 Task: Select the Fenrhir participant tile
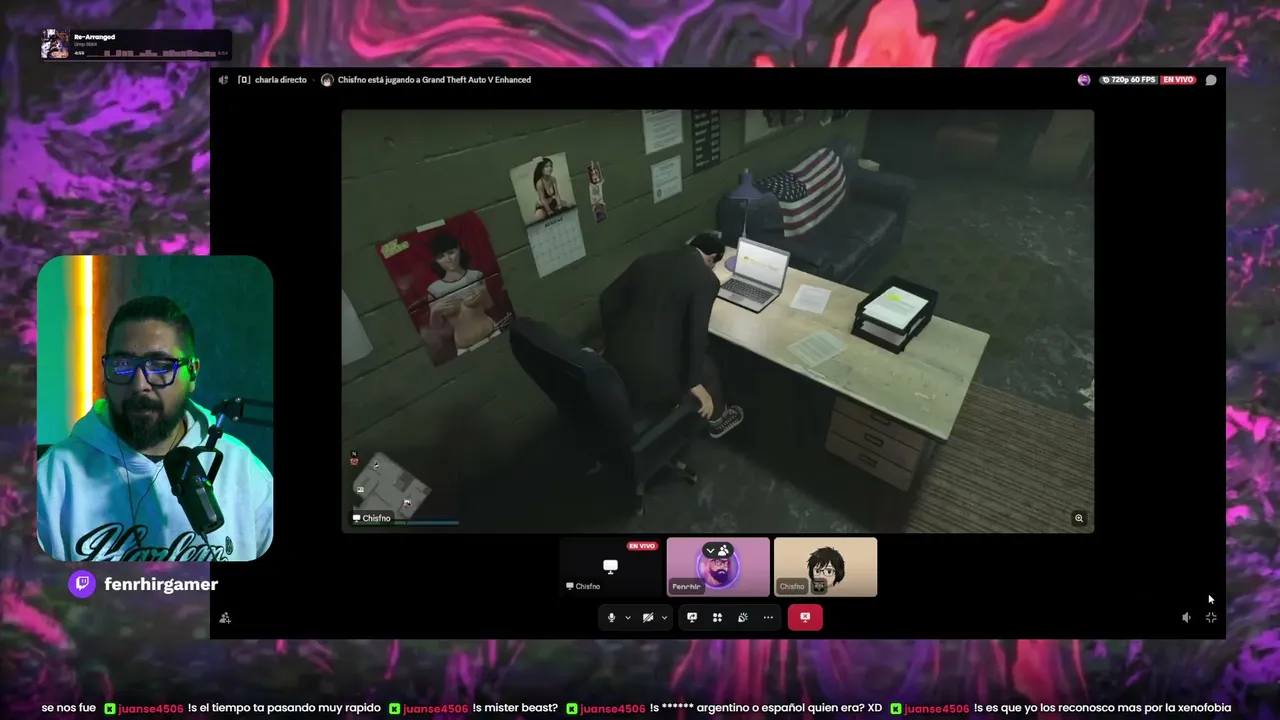tap(718, 567)
